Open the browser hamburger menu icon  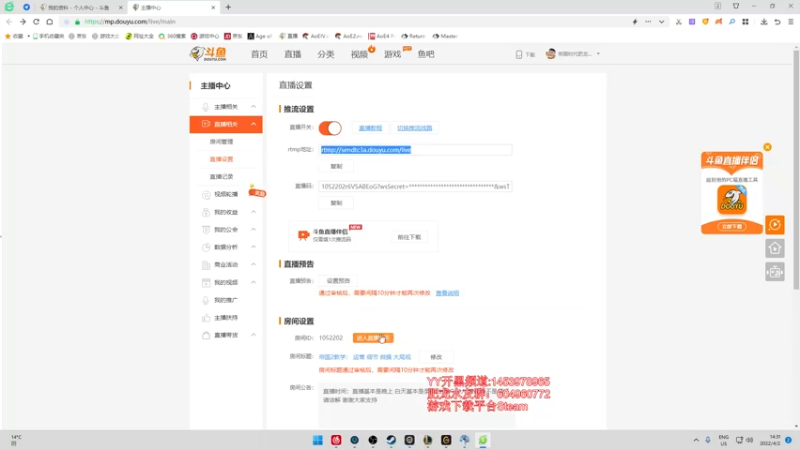[790, 22]
